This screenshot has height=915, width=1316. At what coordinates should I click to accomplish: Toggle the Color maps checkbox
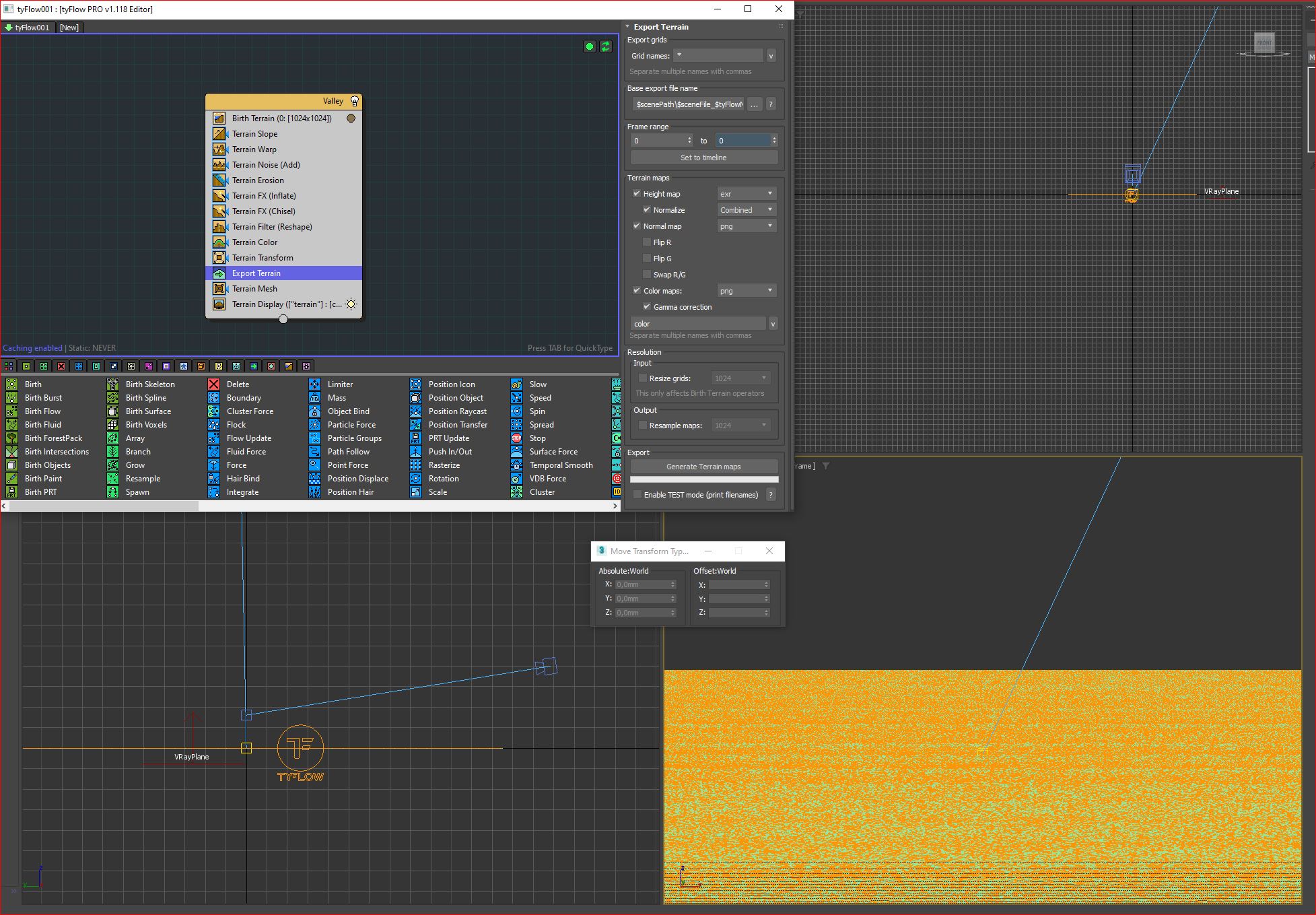637,291
